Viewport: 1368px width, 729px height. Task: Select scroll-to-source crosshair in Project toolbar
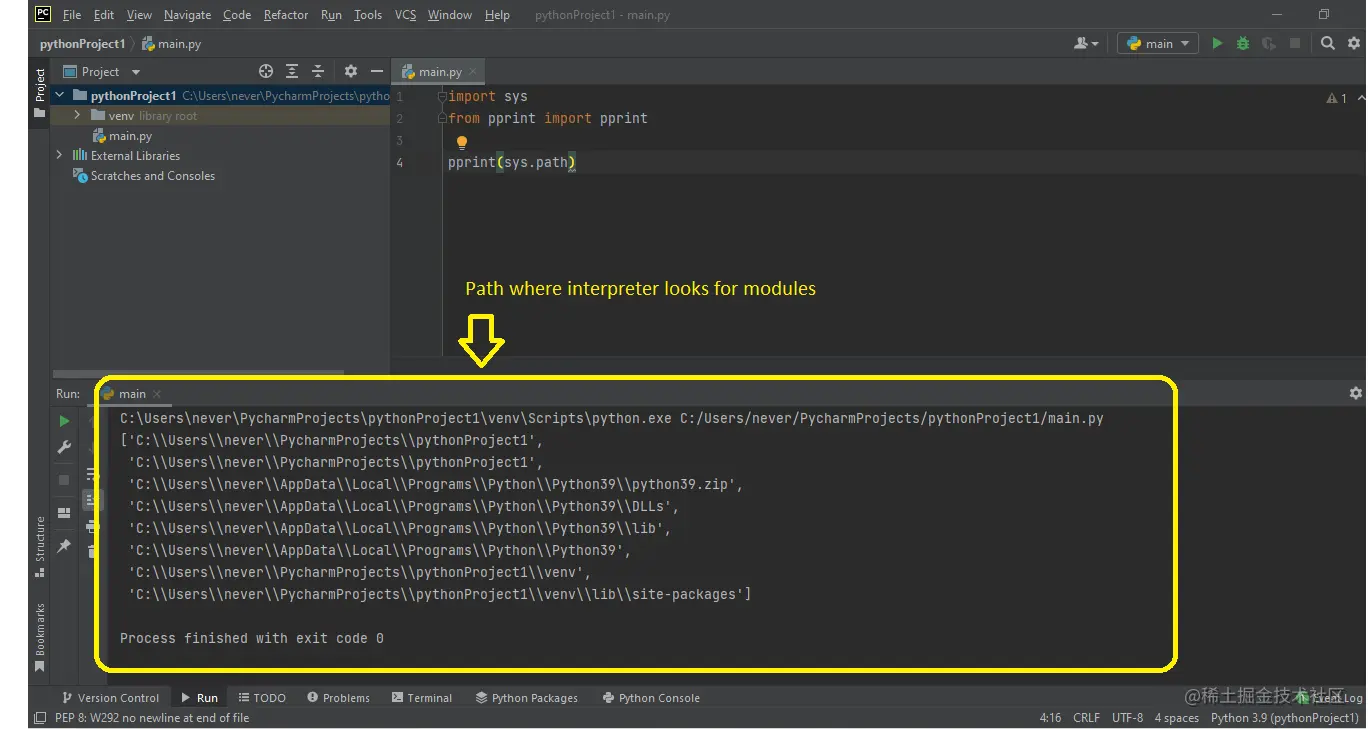click(265, 71)
